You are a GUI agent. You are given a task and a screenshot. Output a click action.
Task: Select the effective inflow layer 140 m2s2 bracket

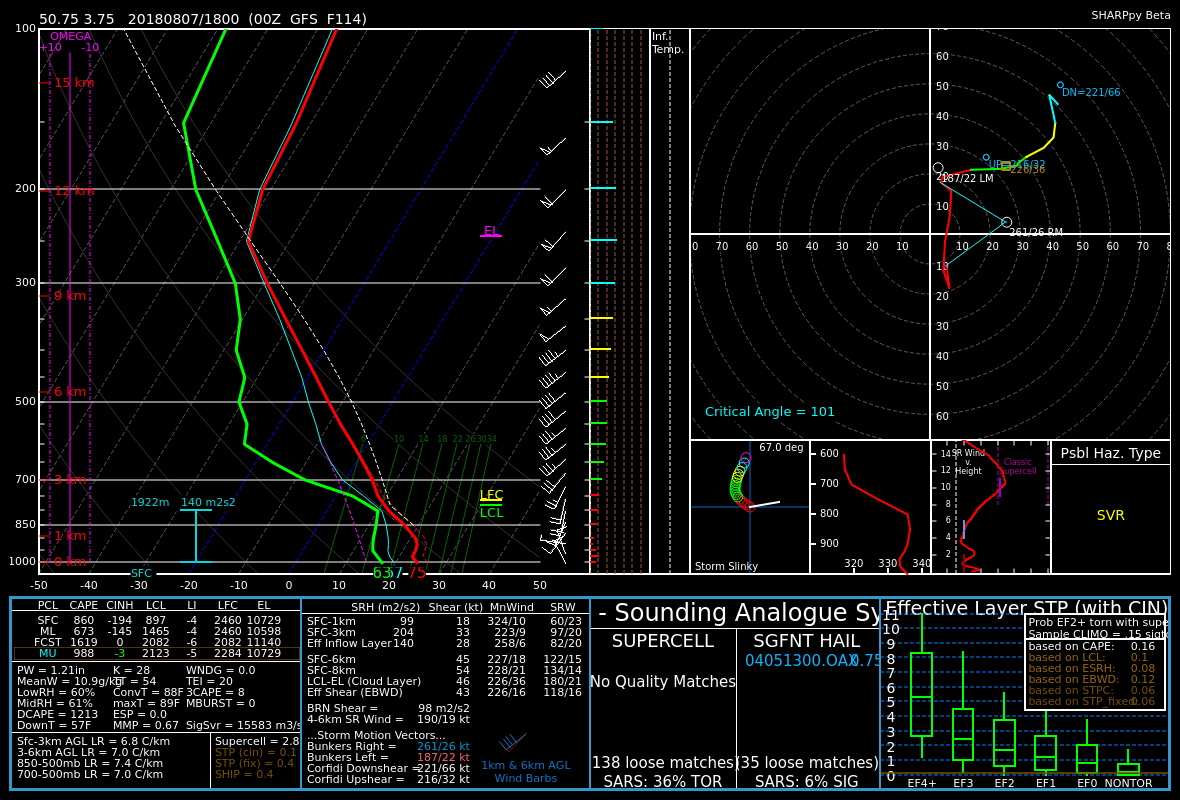pyautogui.click(x=196, y=535)
